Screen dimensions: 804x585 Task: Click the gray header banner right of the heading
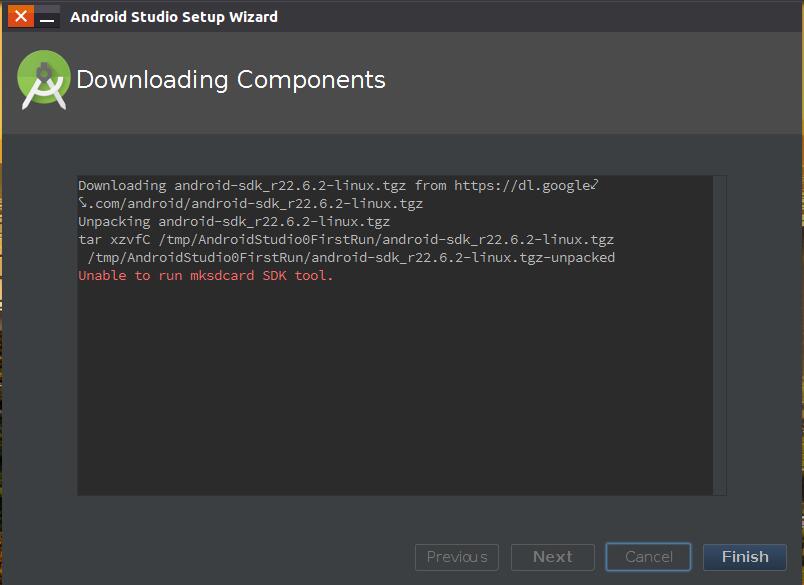[x=600, y=82]
